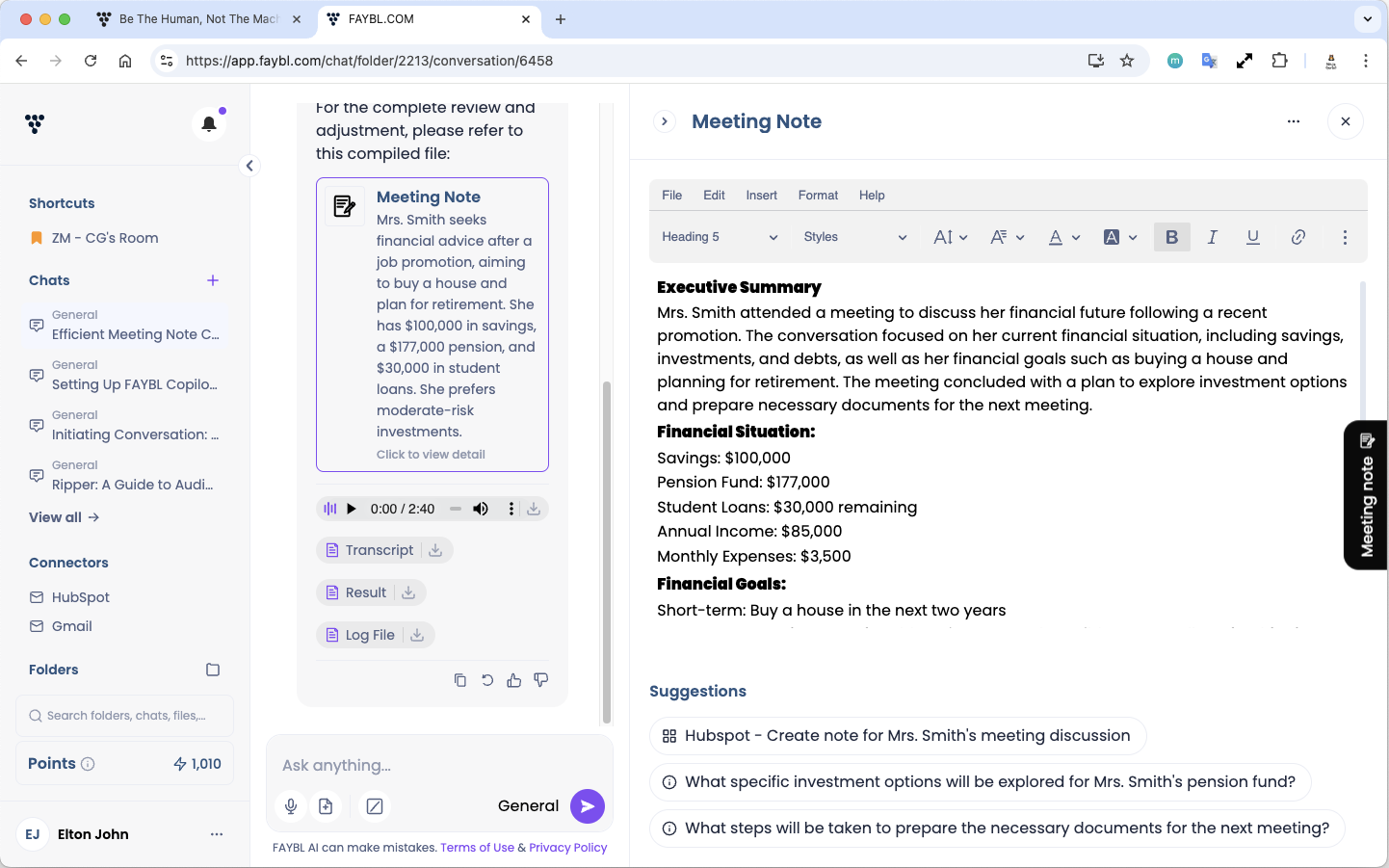Open the Help menu in editor

[x=872, y=196]
